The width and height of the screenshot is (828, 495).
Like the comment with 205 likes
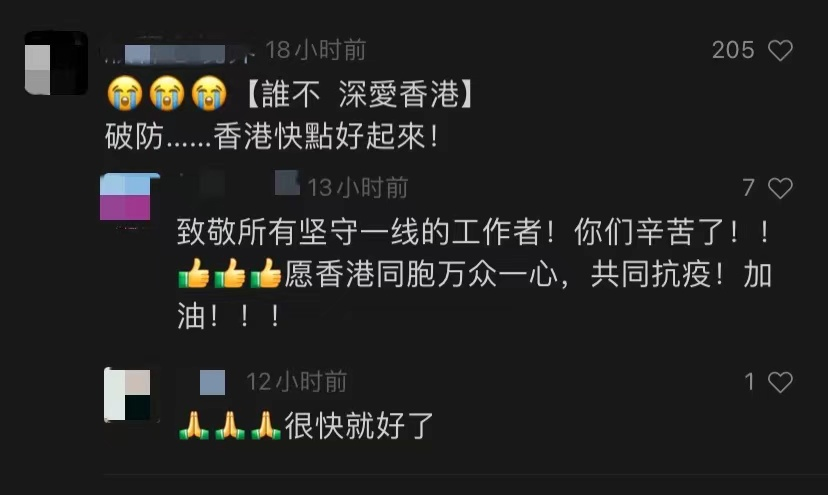780,51
